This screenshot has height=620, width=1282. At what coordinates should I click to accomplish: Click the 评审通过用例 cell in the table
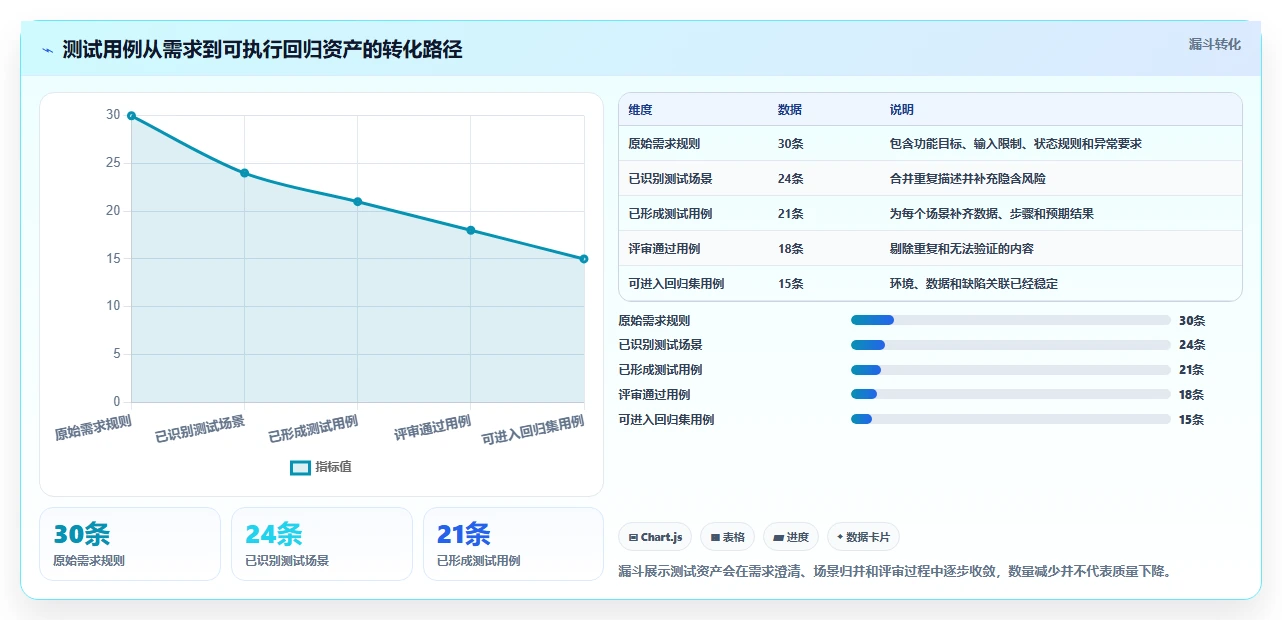[664, 249]
